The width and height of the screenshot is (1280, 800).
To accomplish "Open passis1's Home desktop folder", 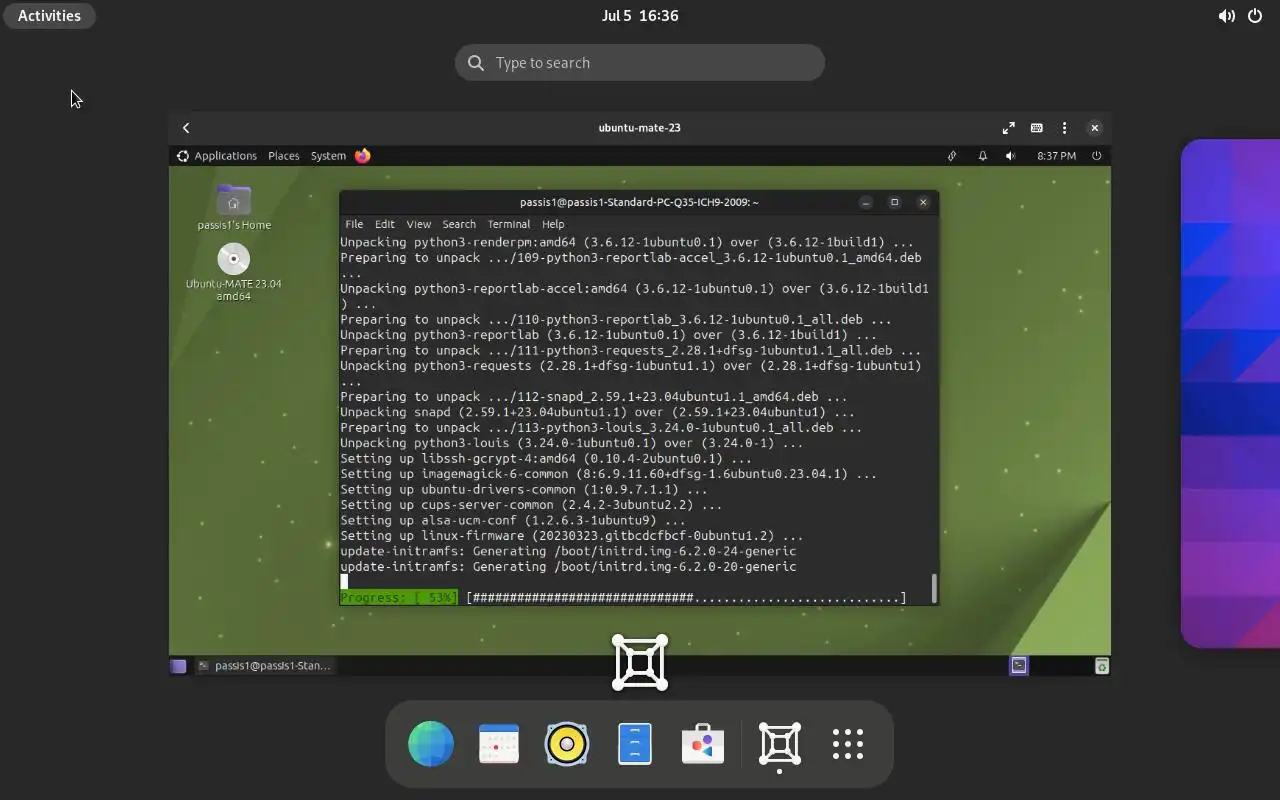I will coord(234,207).
